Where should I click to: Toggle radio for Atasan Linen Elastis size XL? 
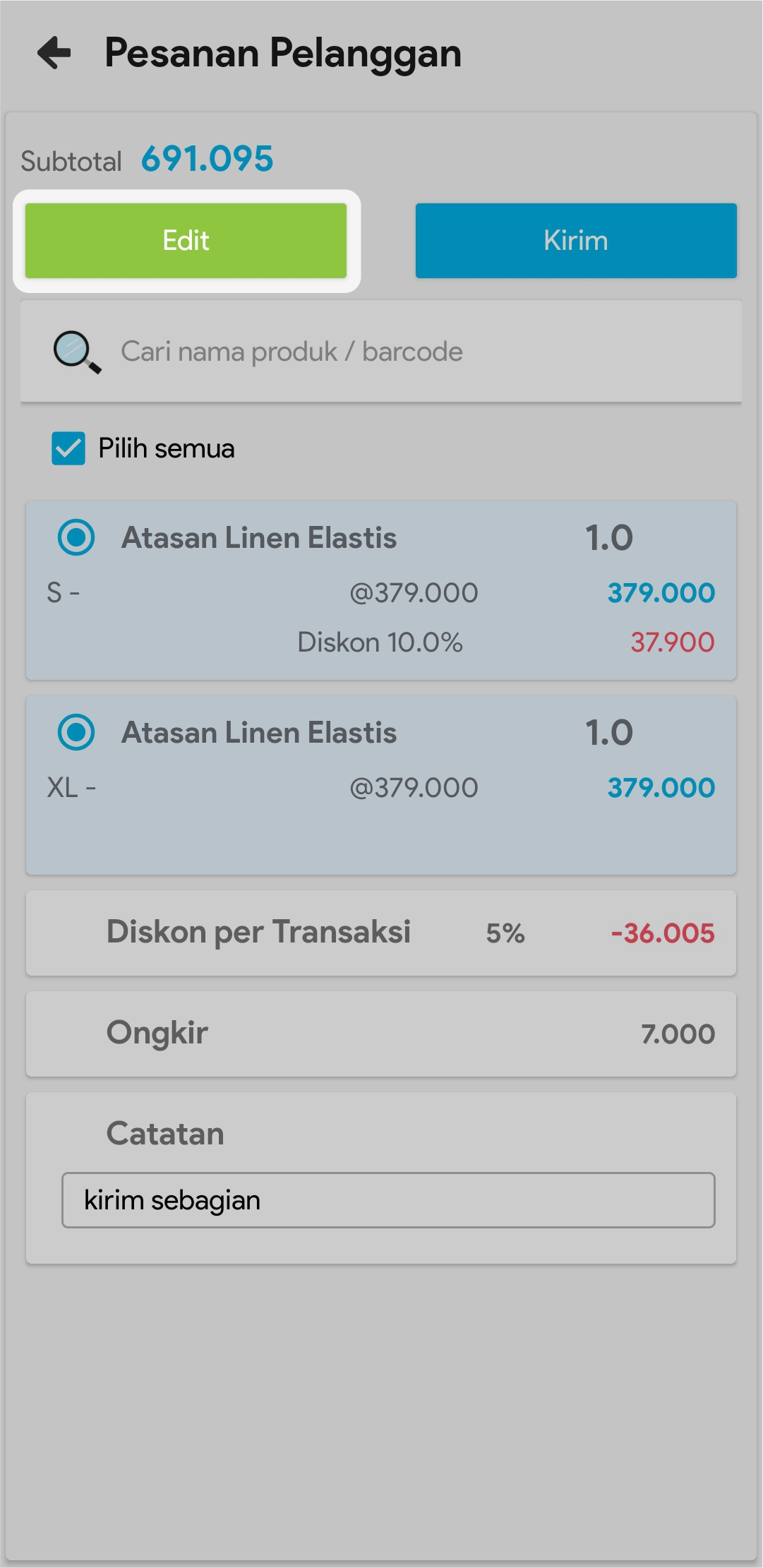[x=76, y=732]
